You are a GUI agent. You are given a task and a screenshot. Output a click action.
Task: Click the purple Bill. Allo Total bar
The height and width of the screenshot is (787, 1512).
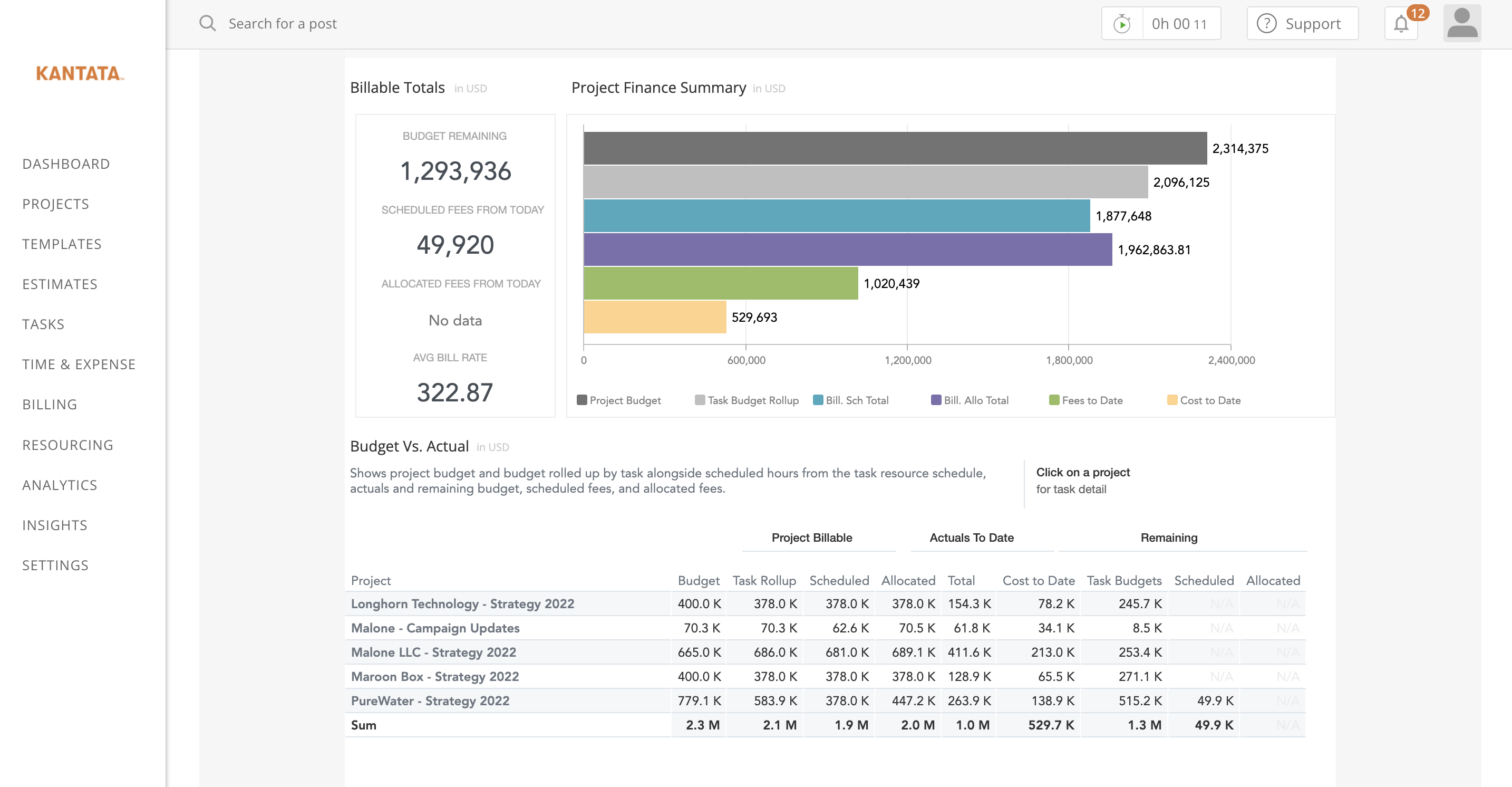tap(847, 249)
